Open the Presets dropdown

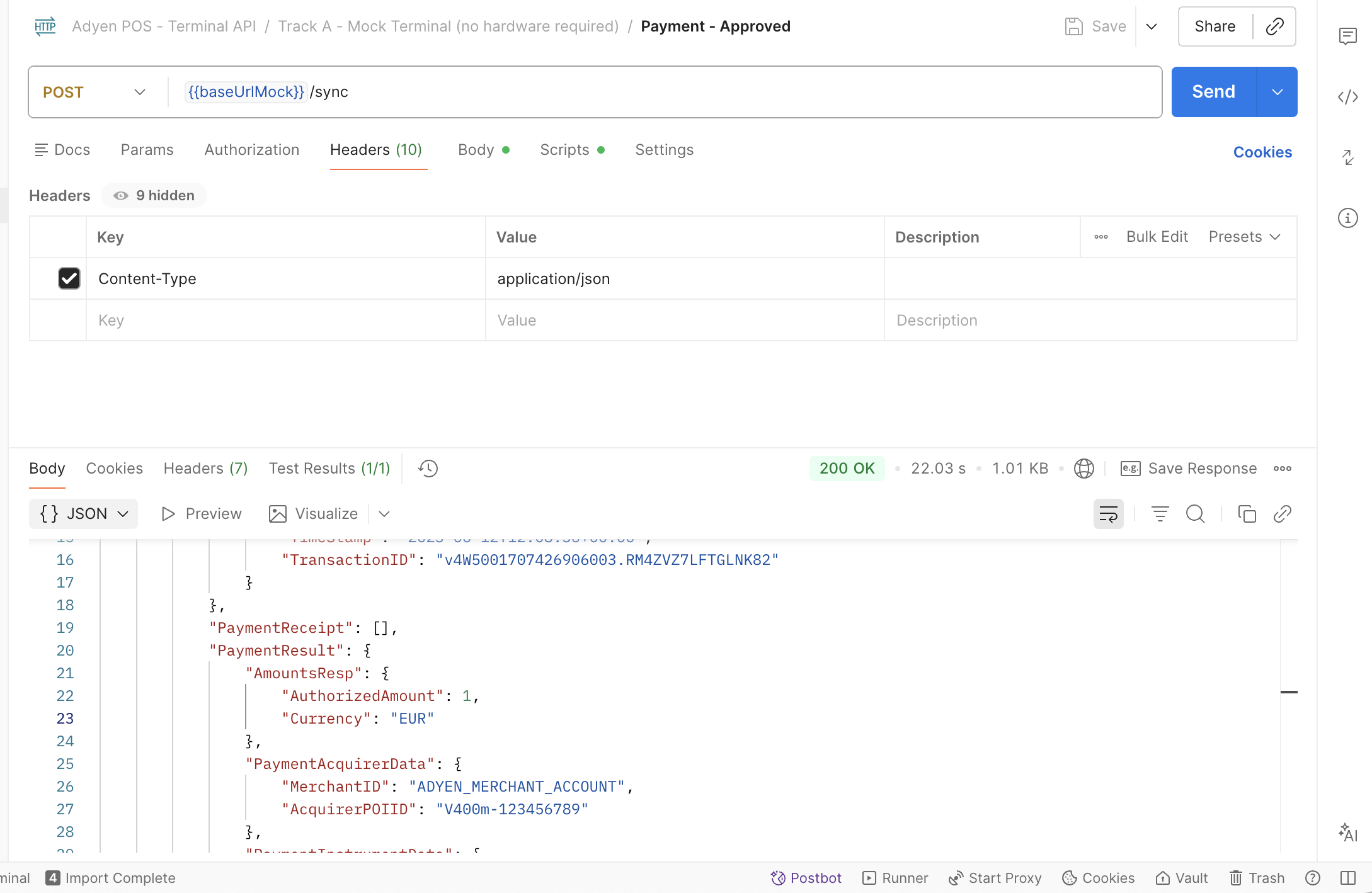tap(1245, 237)
